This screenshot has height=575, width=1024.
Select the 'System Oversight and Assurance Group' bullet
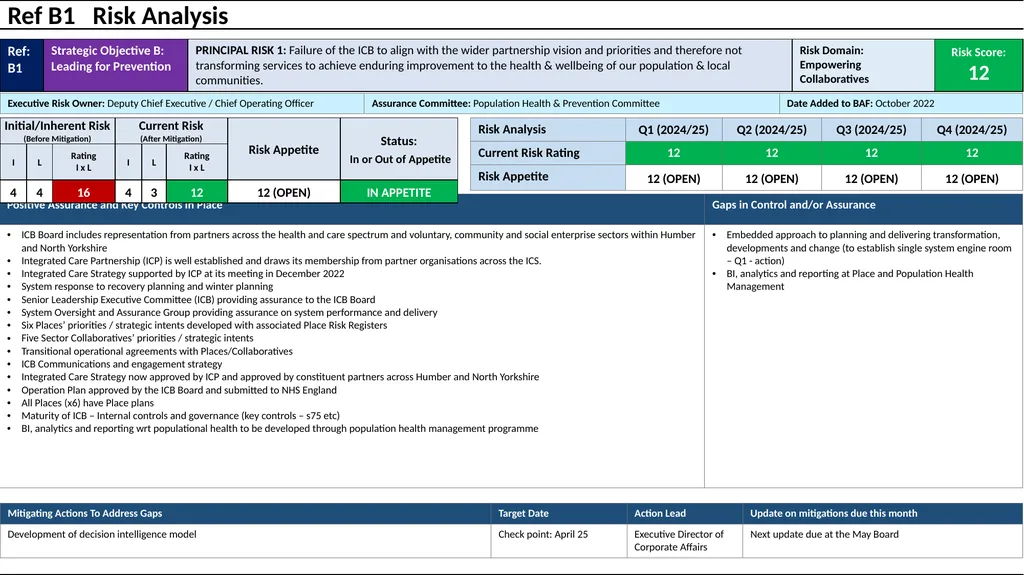[x=229, y=312]
